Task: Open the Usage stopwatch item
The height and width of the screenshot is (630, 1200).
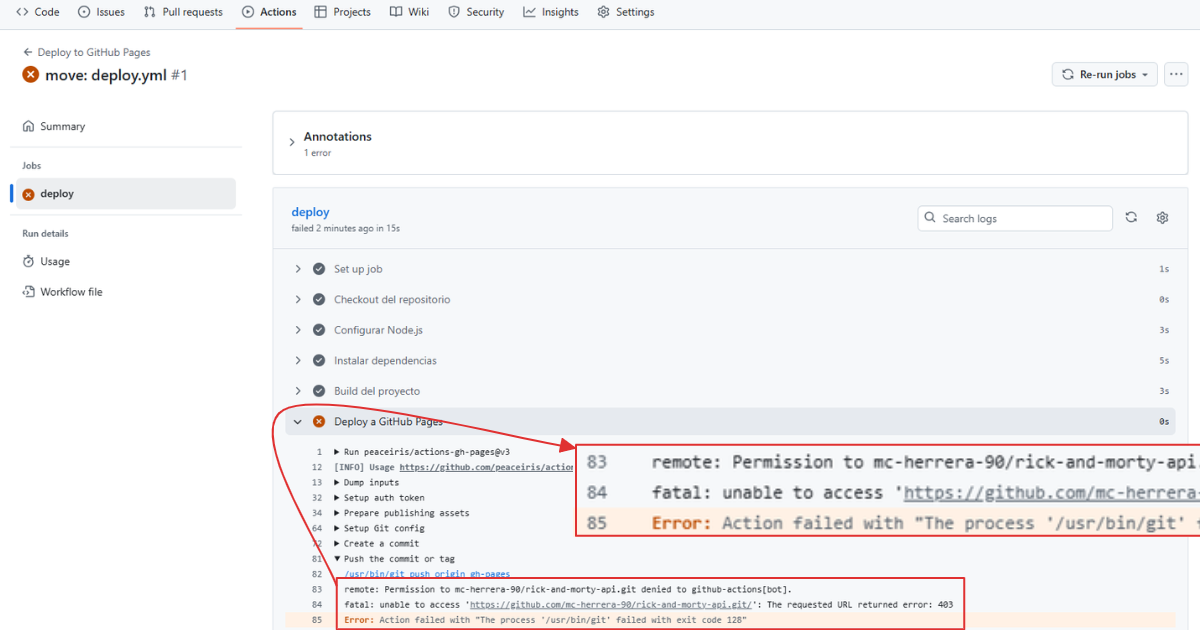Action: 55,262
